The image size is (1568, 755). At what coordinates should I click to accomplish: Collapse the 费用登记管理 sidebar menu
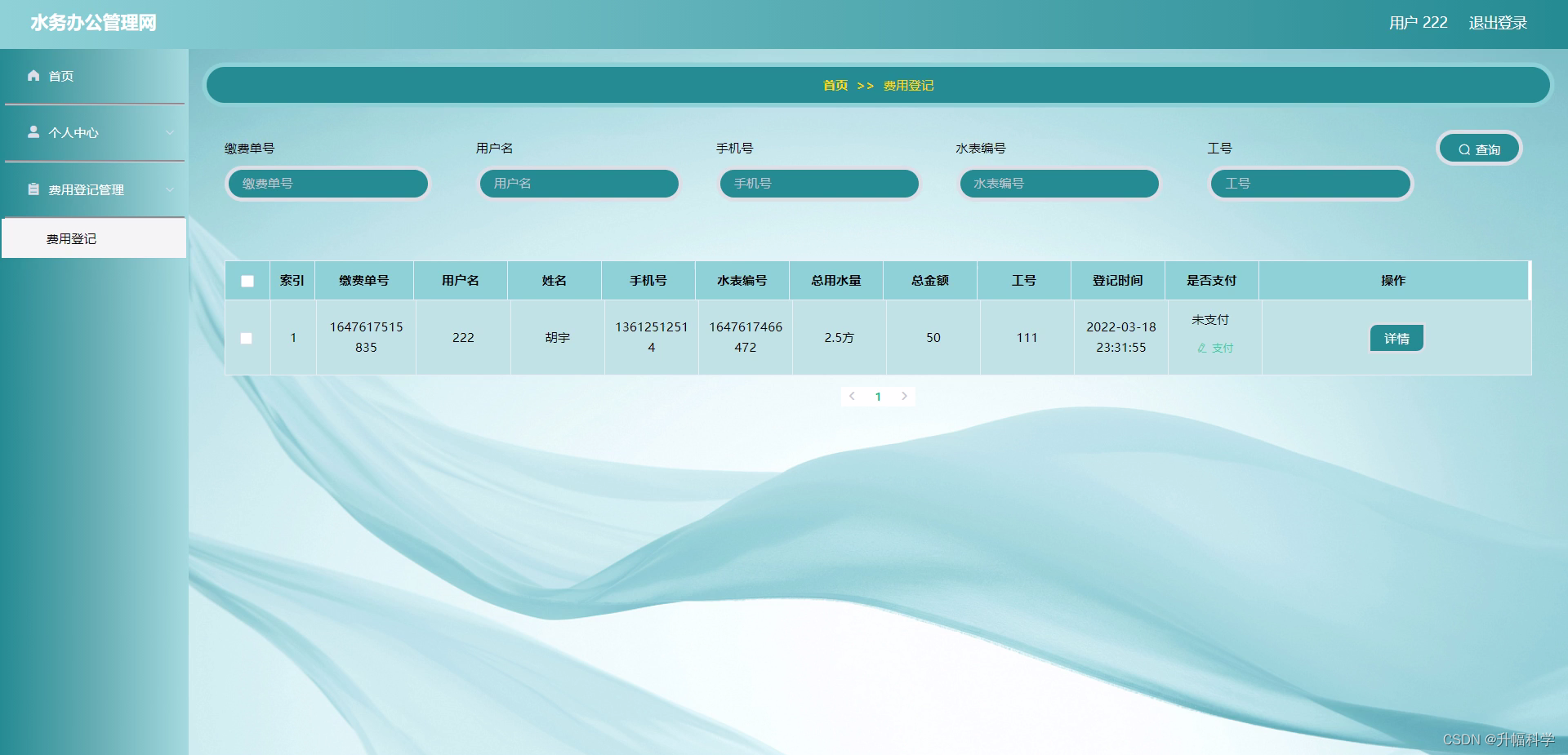171,189
